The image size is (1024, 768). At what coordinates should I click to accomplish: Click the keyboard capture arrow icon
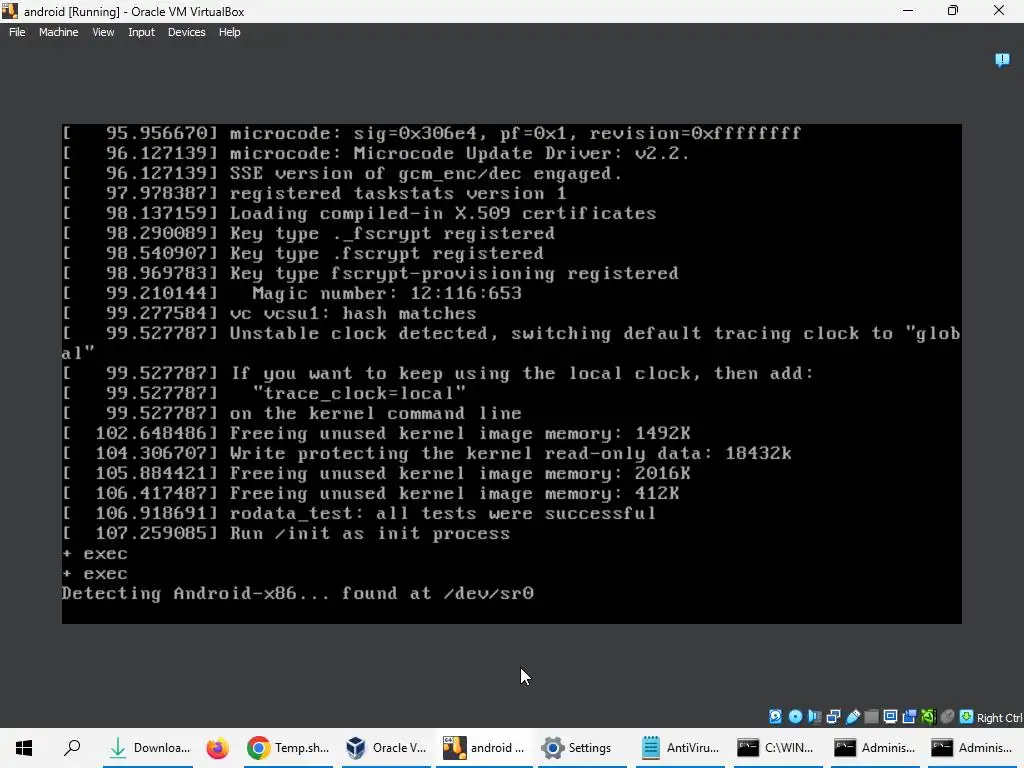click(x=967, y=717)
